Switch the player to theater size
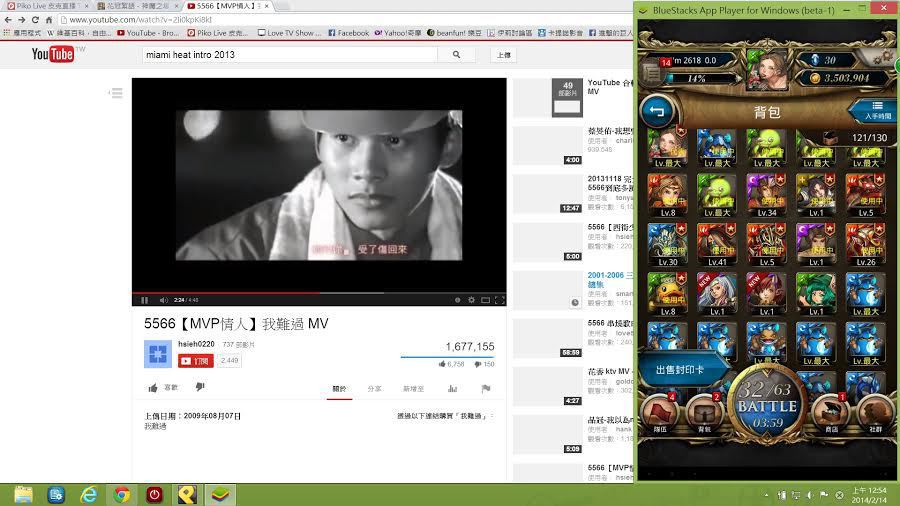Image resolution: width=900 pixels, height=506 pixels. tap(486, 300)
